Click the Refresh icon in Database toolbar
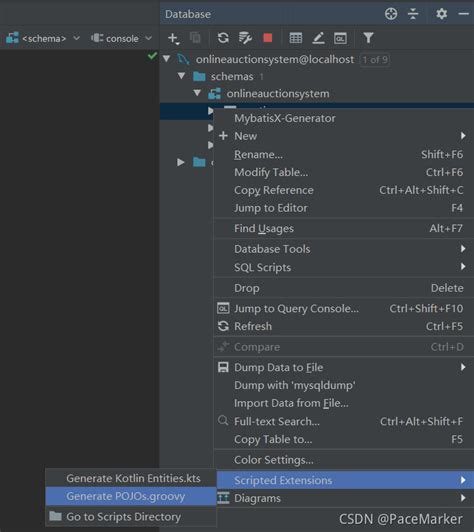 [x=223, y=38]
